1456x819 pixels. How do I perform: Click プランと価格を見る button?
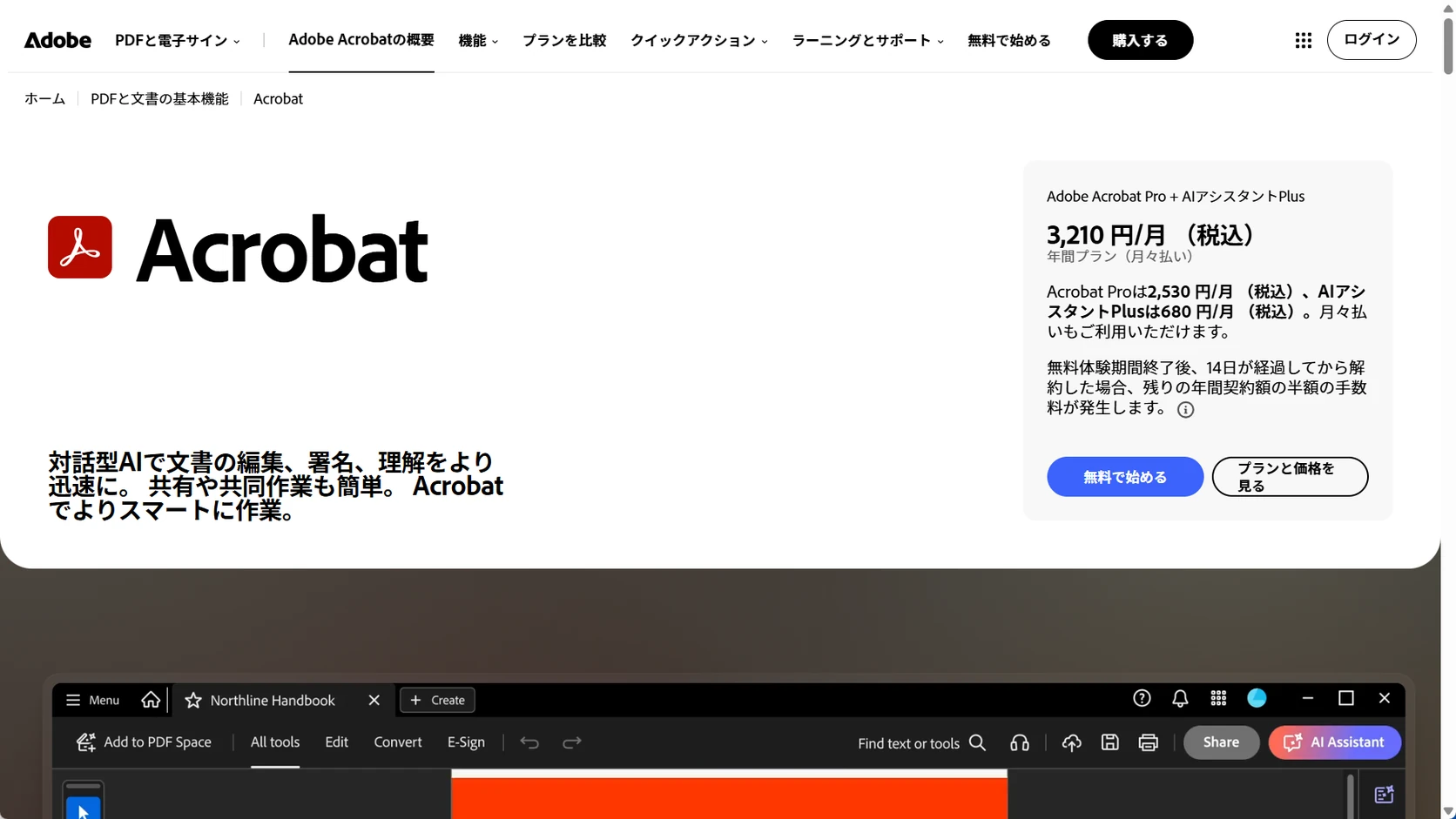[1290, 477]
